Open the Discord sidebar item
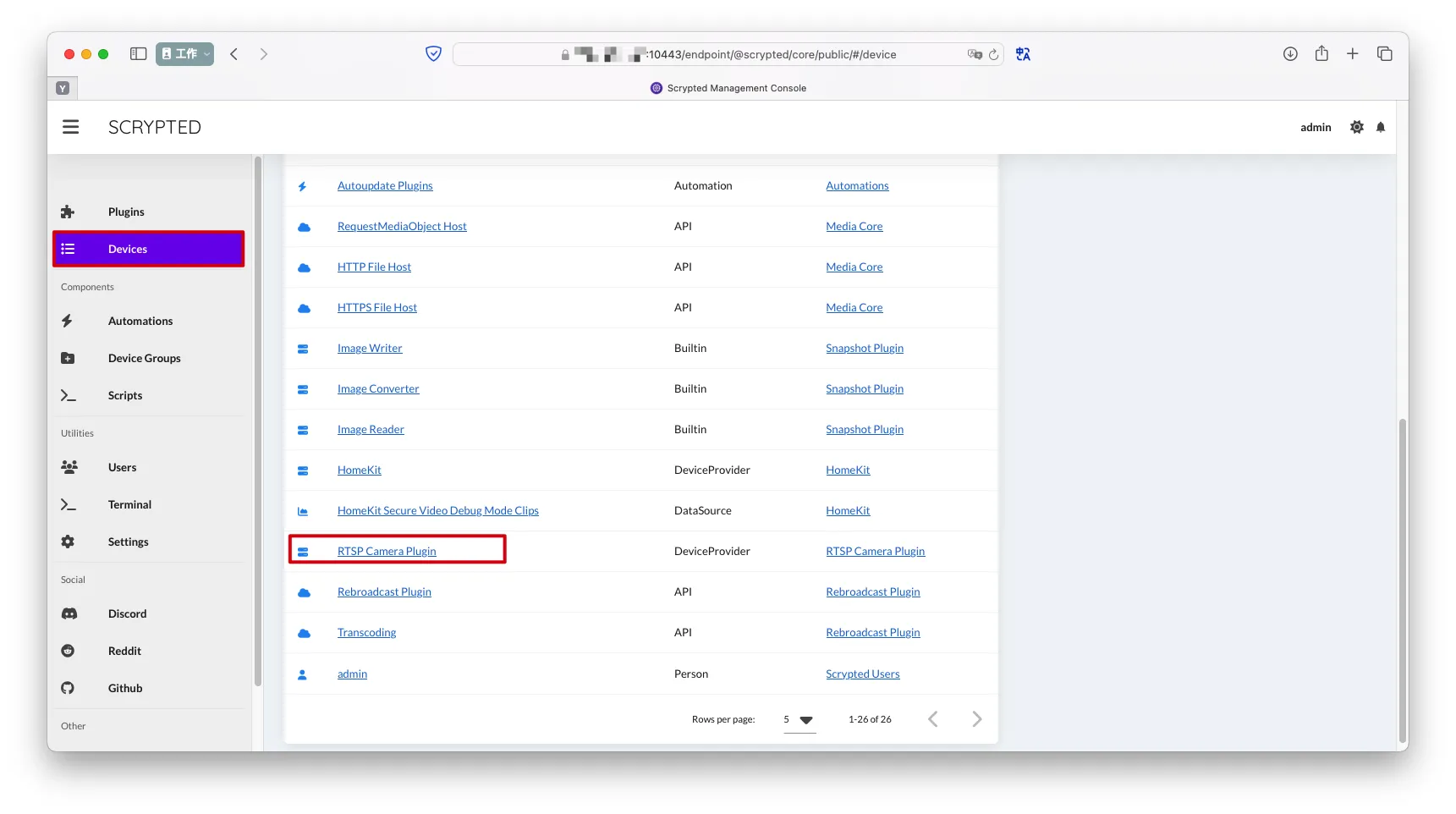This screenshot has height=814, width=1456. coord(127,613)
